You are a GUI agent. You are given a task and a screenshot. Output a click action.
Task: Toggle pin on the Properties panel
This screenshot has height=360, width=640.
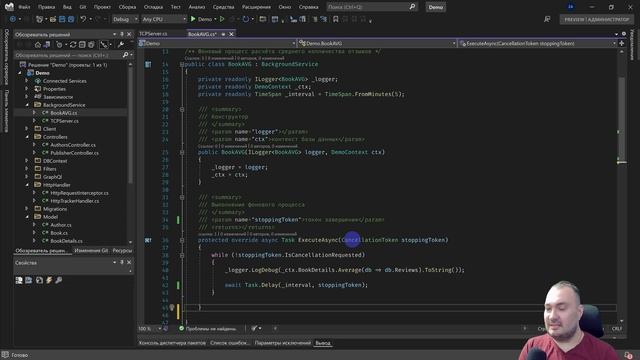pos(122,262)
